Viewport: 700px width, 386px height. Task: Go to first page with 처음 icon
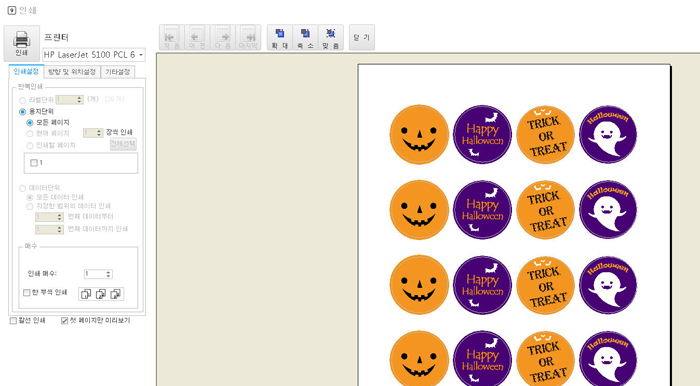click(x=171, y=37)
